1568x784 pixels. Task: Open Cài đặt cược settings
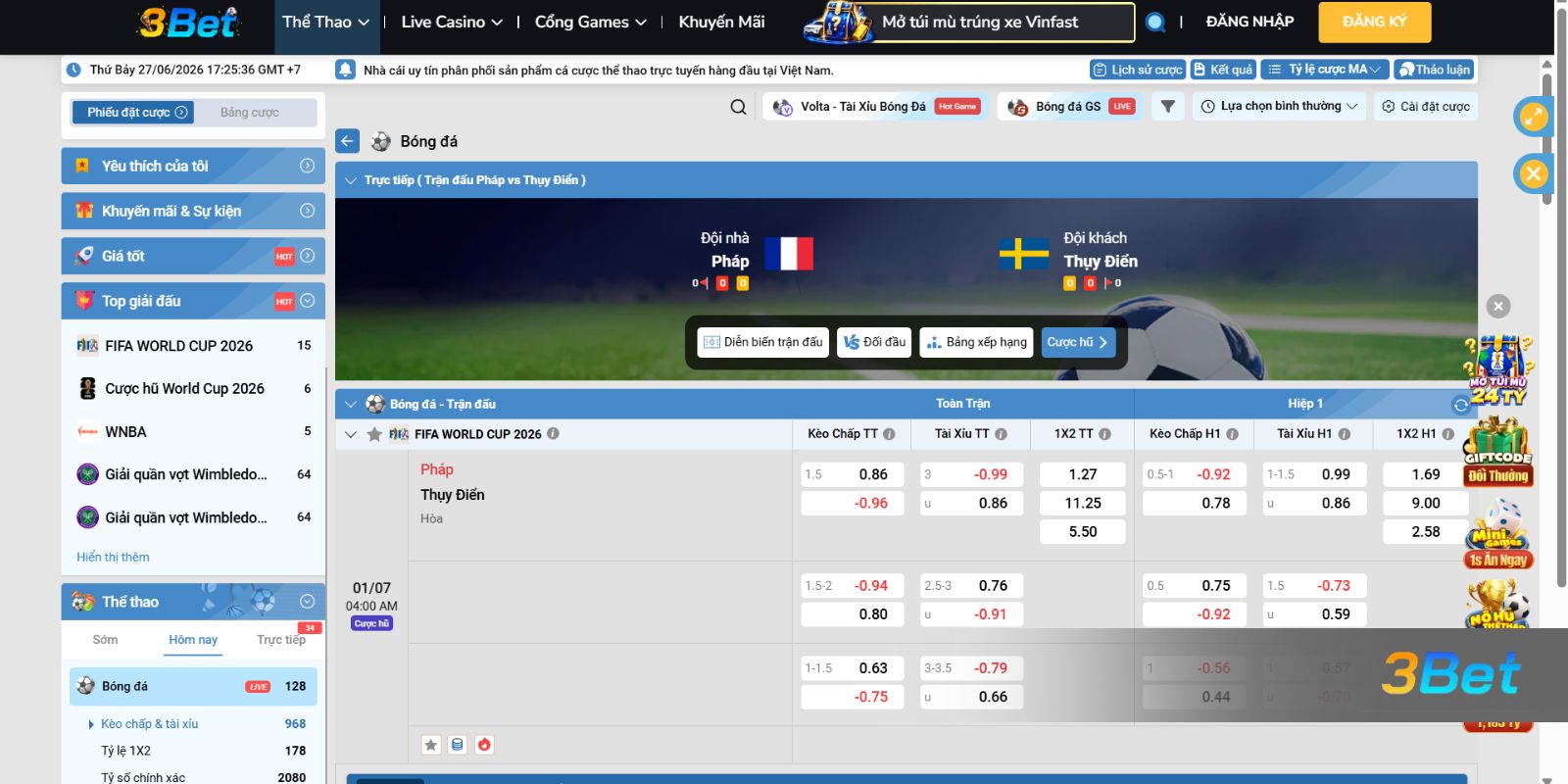(x=1426, y=106)
